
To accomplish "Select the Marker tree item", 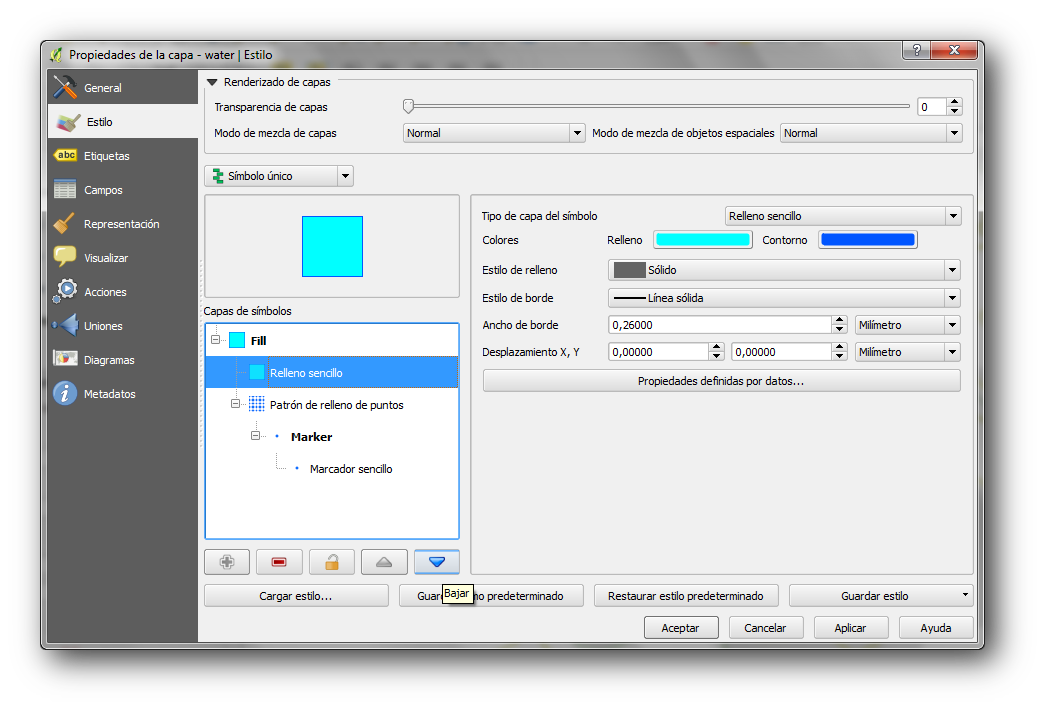I will pos(311,437).
